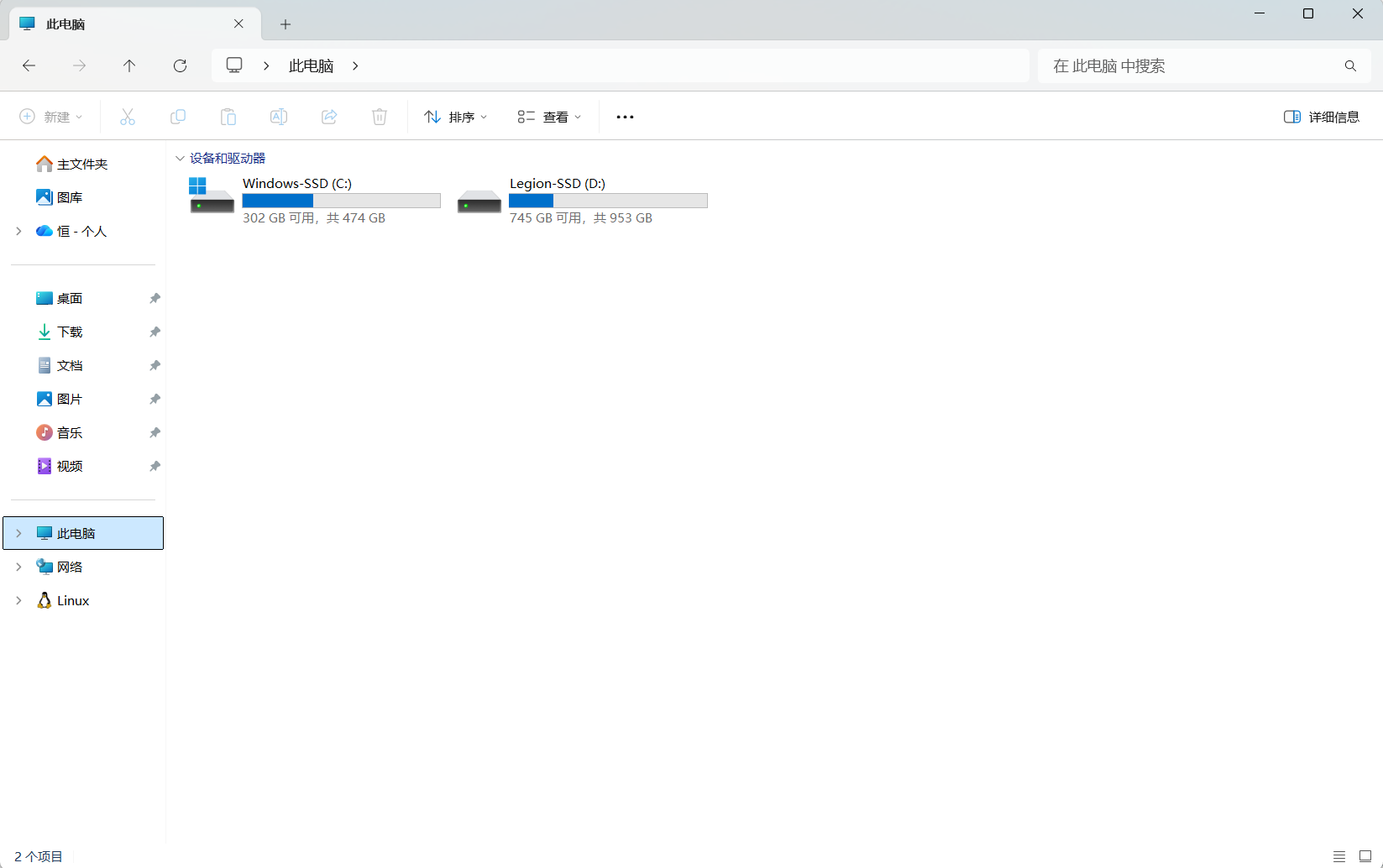Add a new tab with the plus button
The height and width of the screenshot is (868, 1383).
click(x=286, y=24)
